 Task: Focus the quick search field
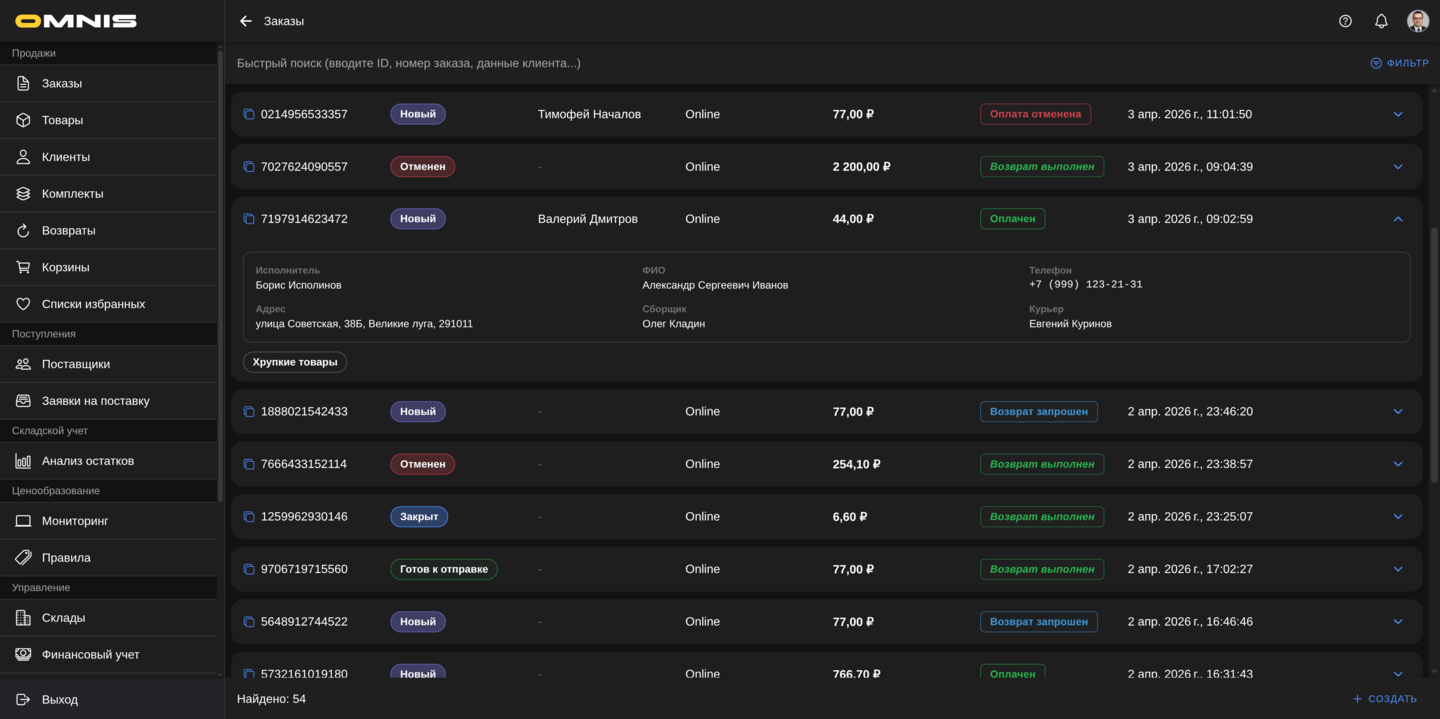click(700, 63)
